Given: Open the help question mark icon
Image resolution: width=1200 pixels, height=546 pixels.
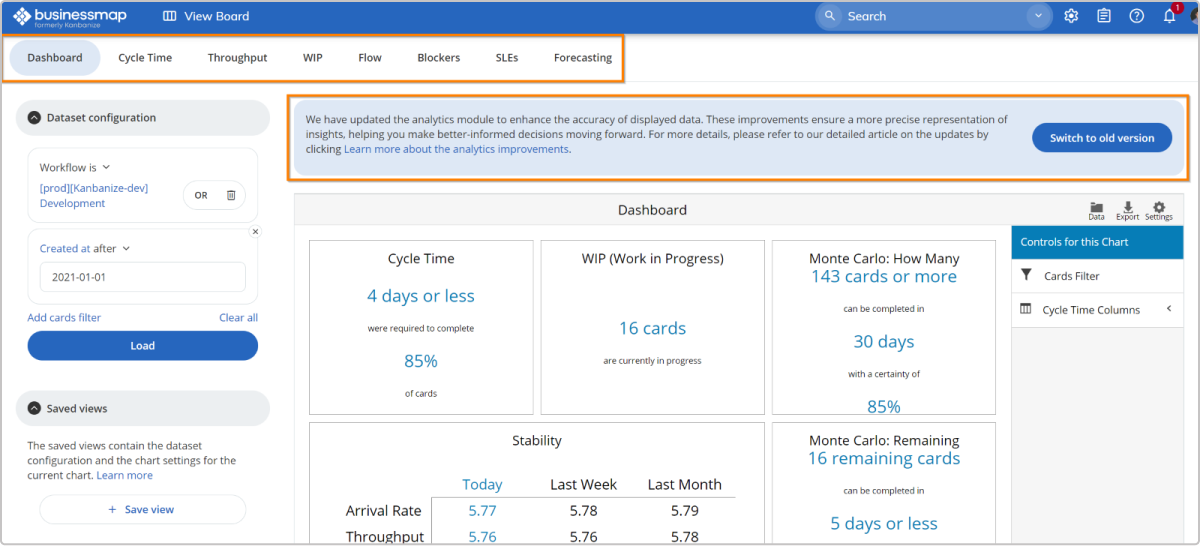Looking at the screenshot, I should pos(1136,16).
